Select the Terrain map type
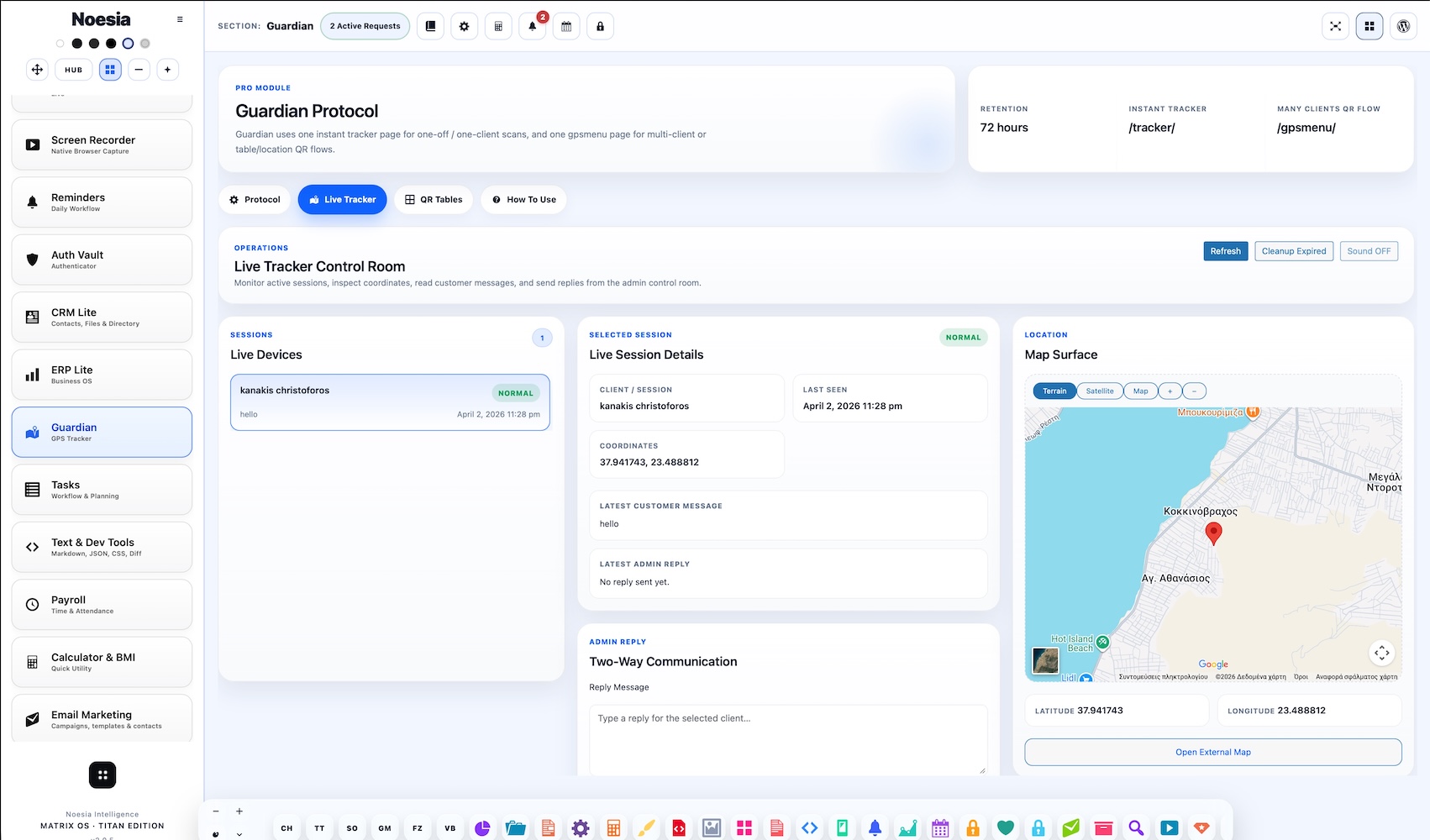This screenshot has width=1430, height=840. [1054, 391]
